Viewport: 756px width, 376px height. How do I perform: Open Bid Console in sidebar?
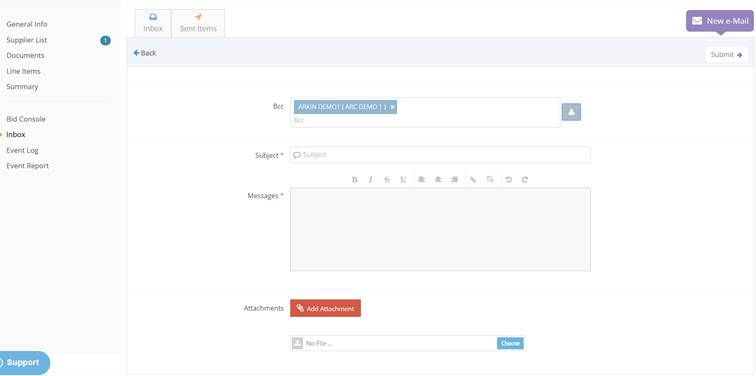tap(26, 119)
